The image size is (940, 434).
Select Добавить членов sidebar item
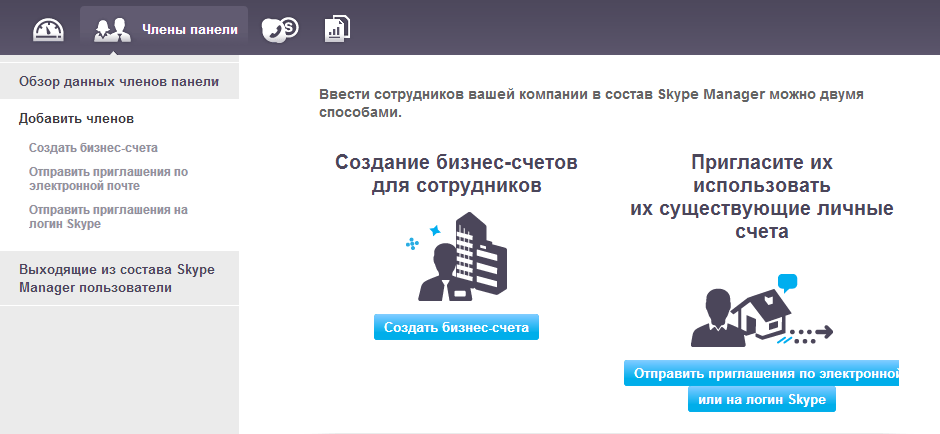click(76, 119)
